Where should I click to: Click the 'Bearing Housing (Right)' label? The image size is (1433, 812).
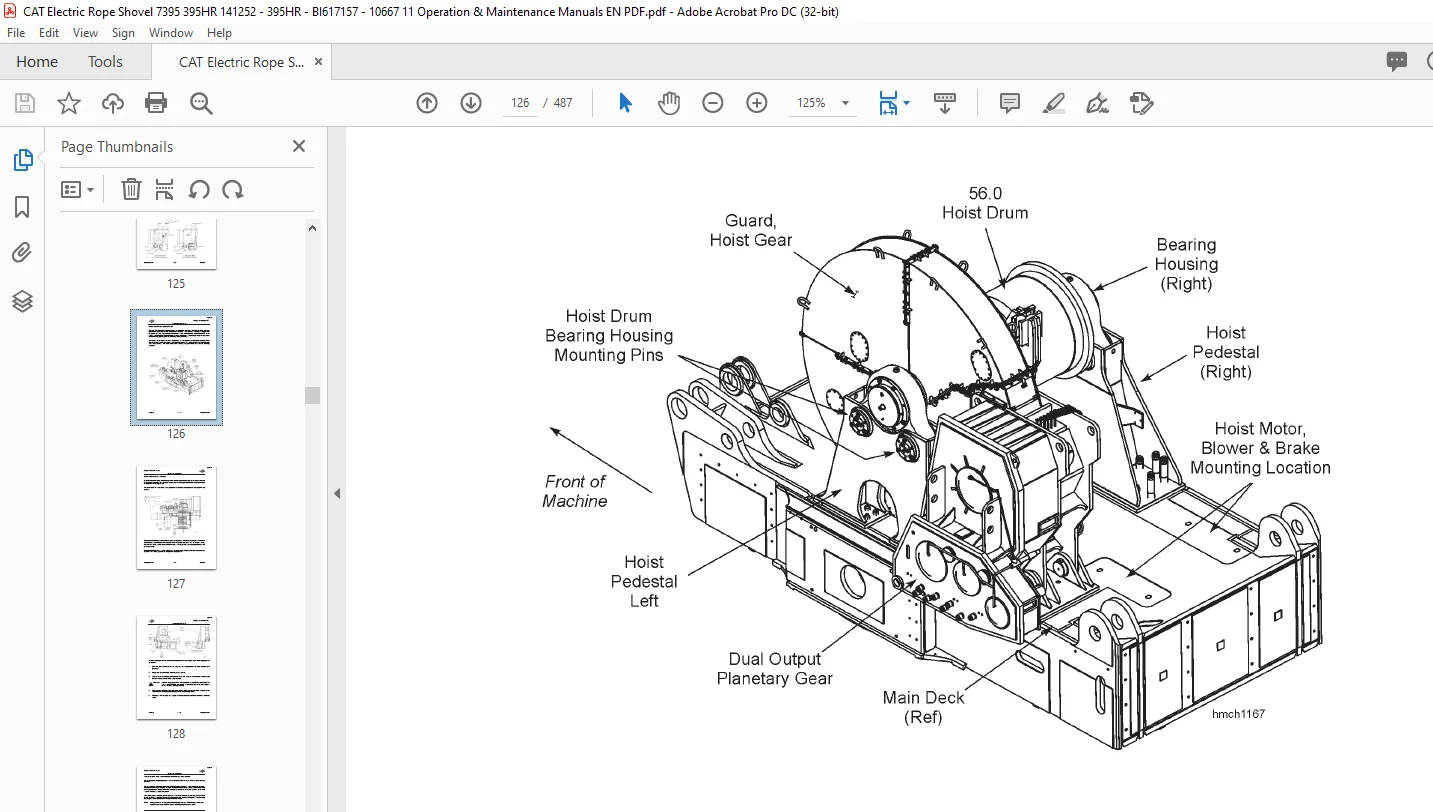[1186, 264]
